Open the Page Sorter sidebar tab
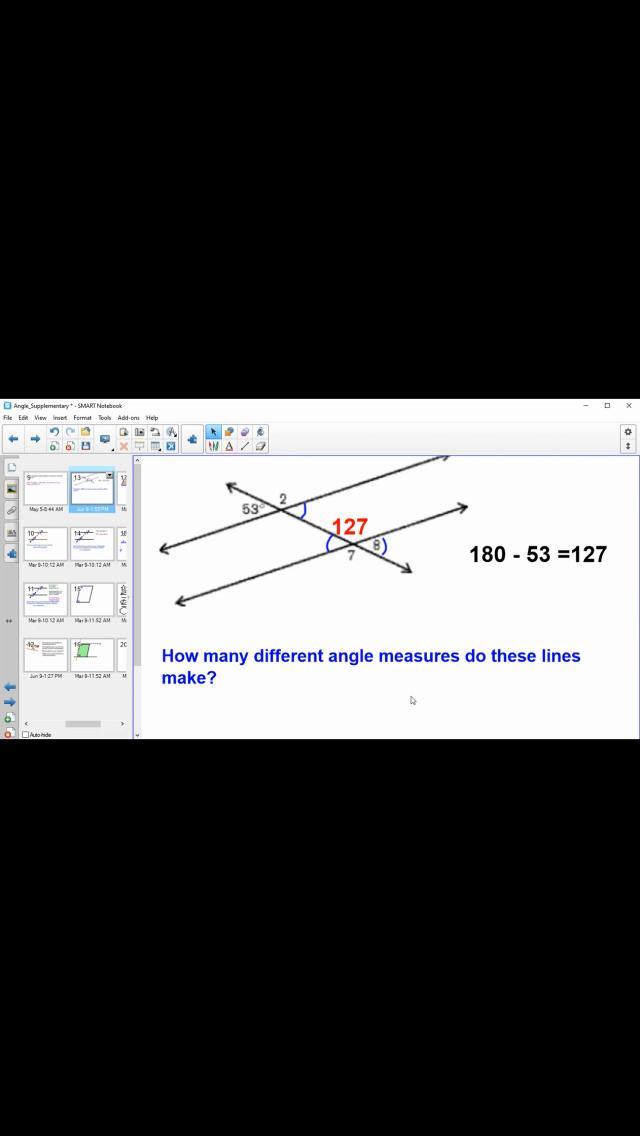This screenshot has height=1136, width=640. (11, 467)
